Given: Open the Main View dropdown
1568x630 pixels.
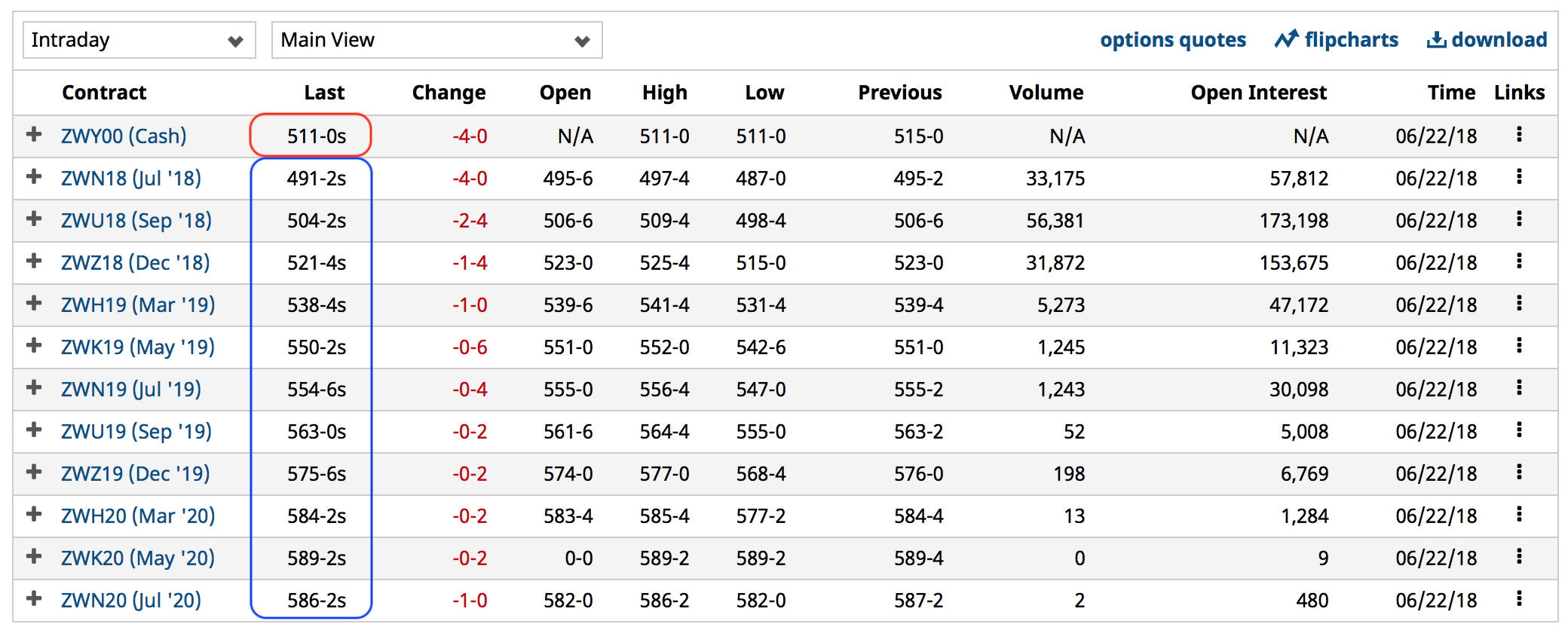Looking at the screenshot, I should [x=436, y=40].
